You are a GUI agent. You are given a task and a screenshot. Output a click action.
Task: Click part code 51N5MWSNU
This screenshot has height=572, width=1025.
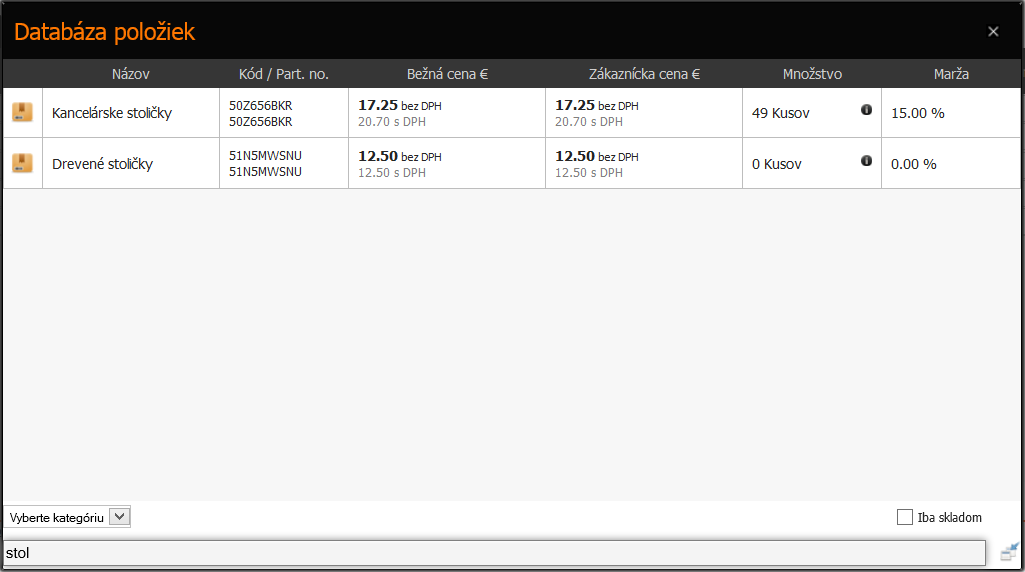click(x=265, y=156)
